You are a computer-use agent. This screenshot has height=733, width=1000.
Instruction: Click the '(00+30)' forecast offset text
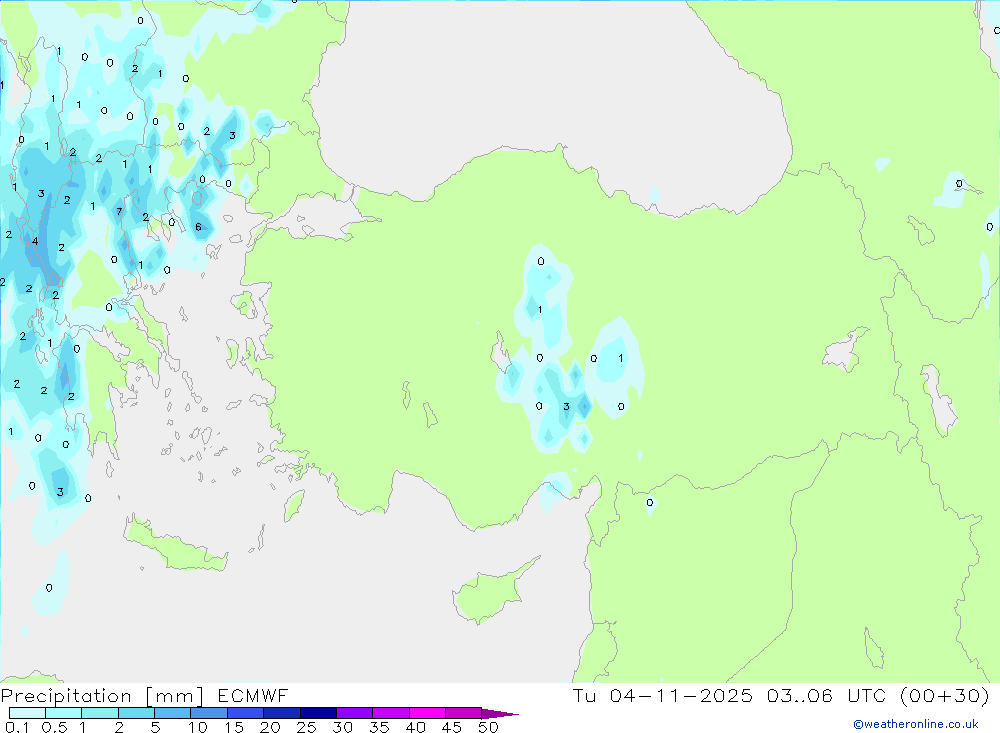click(944, 695)
